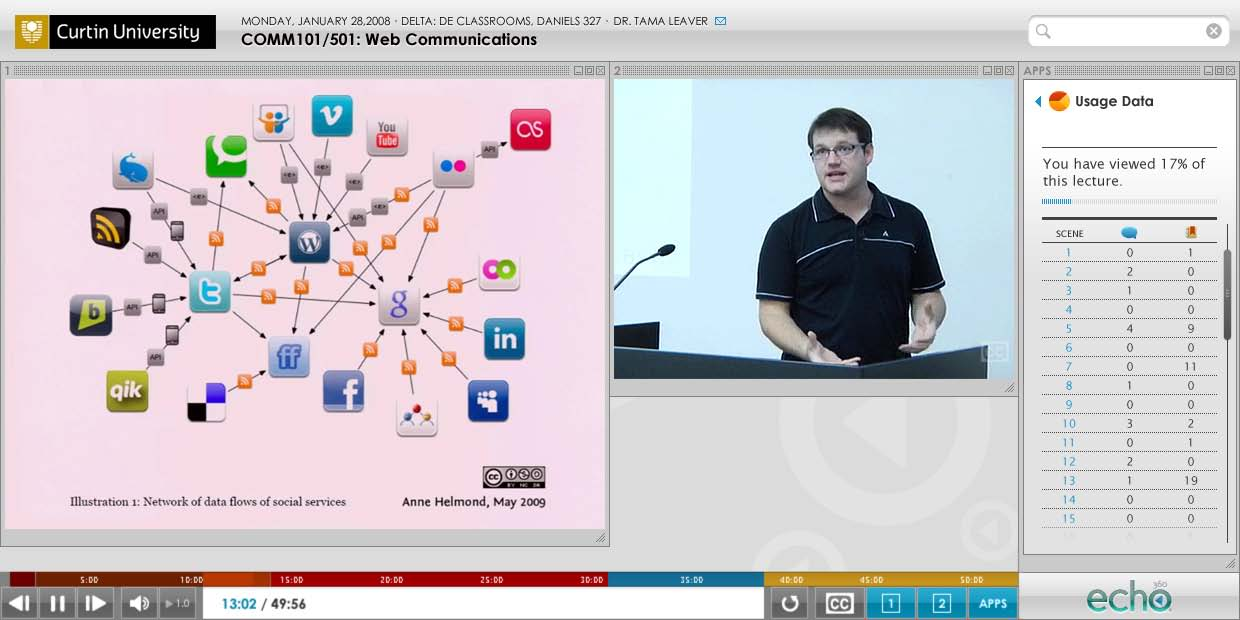Open scene 12 from the scene list

1068,462
